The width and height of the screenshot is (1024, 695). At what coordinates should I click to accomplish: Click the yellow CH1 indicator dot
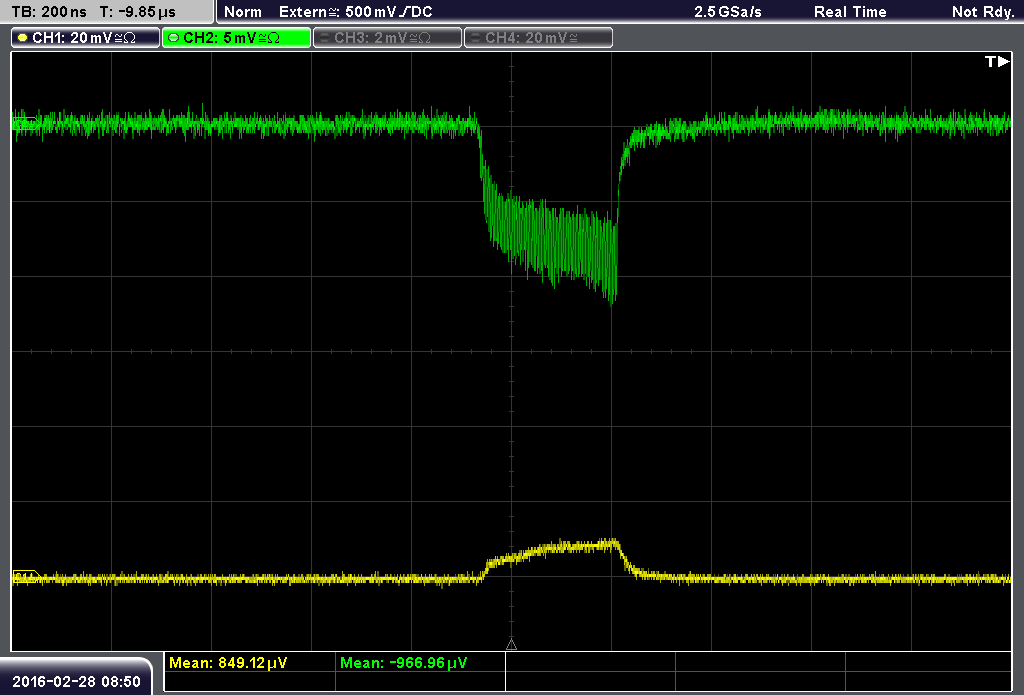pos(23,38)
